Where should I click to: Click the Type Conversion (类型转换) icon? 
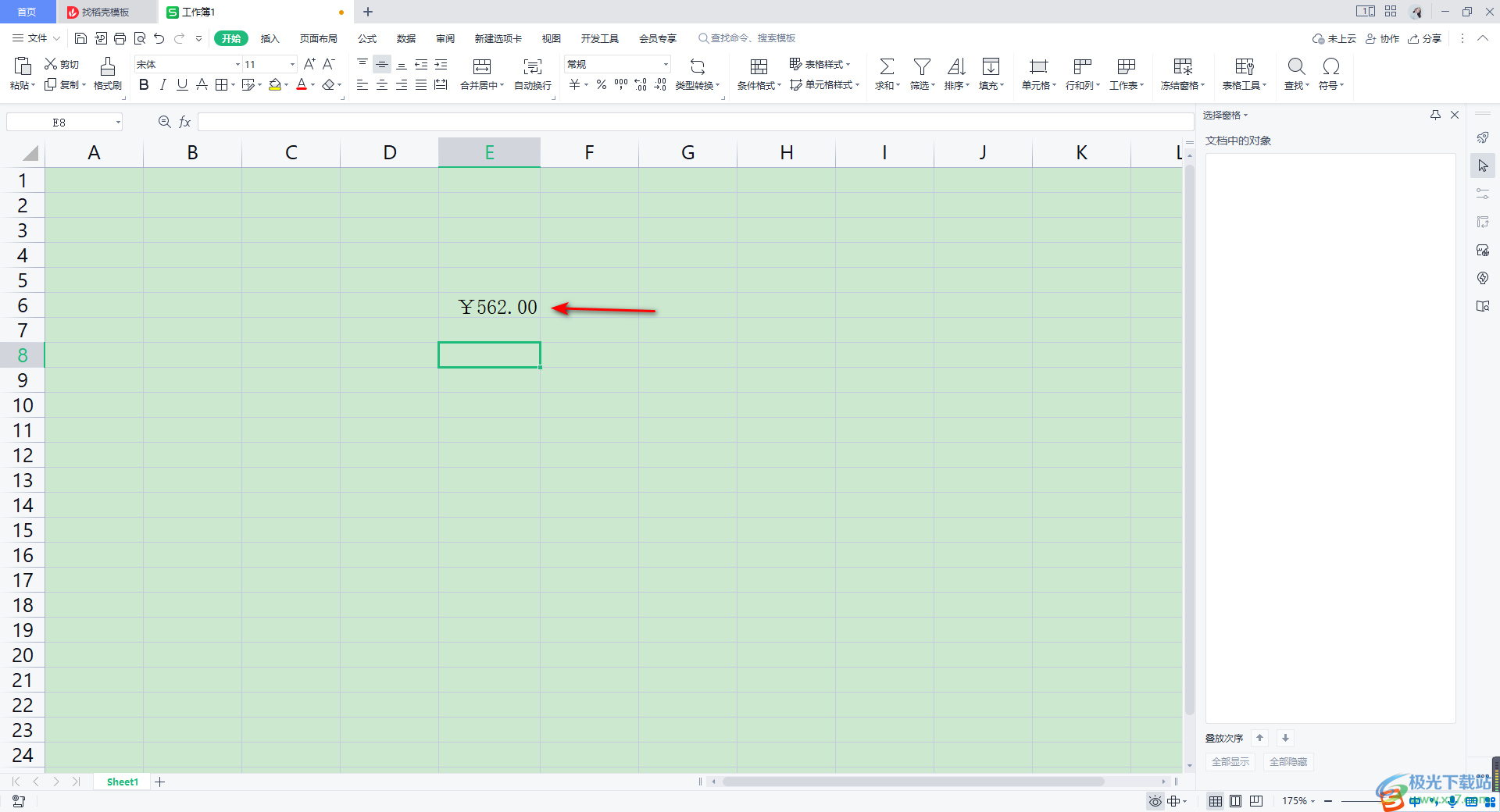tap(698, 66)
